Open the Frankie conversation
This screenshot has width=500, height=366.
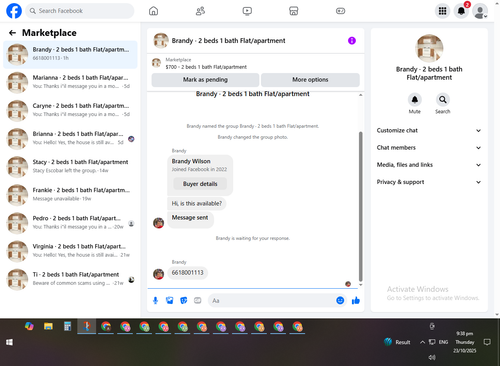(70, 195)
